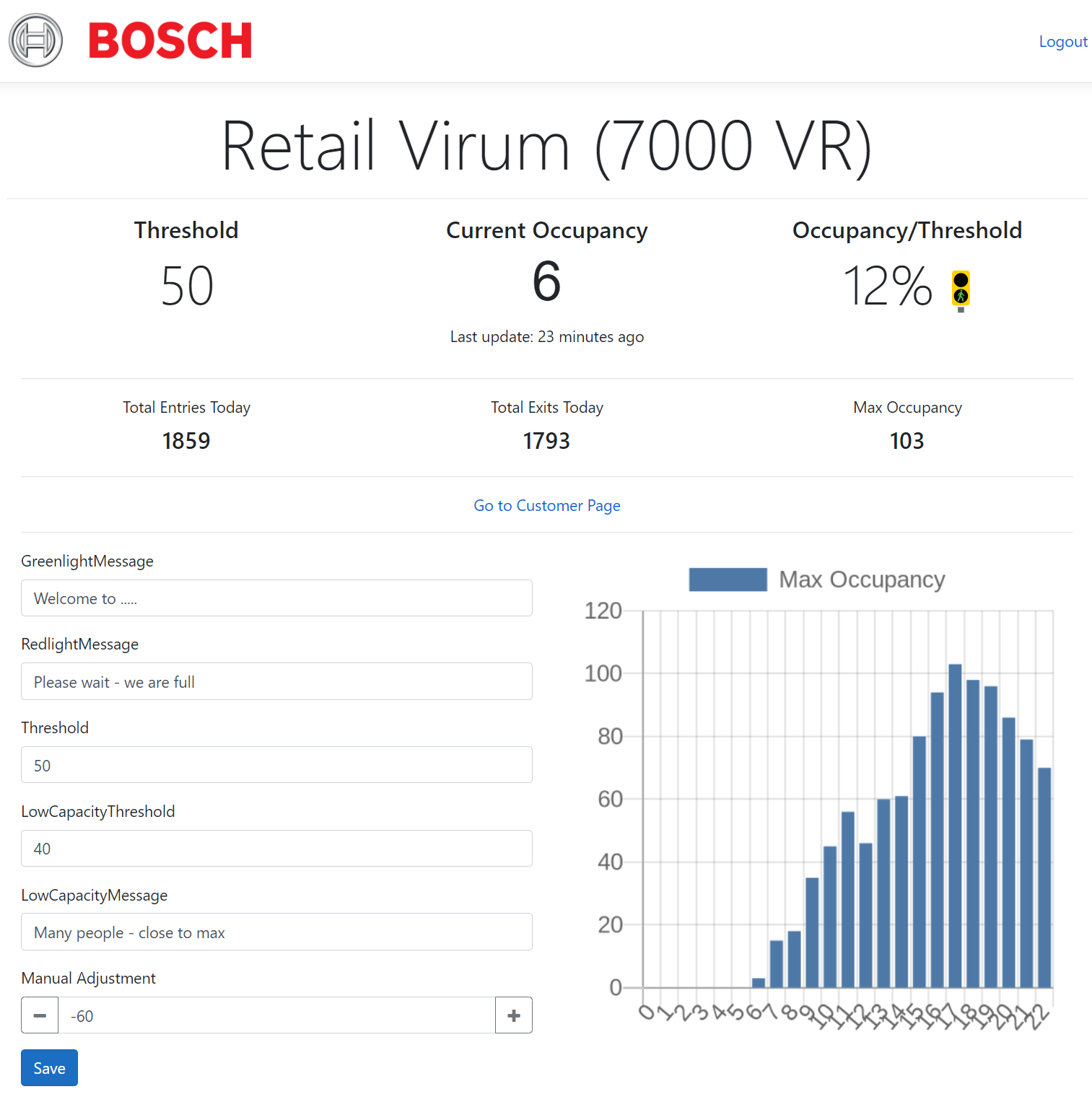The height and width of the screenshot is (1102, 1092).
Task: Click the red BOSCH wordmark
Action: pyautogui.click(x=170, y=40)
